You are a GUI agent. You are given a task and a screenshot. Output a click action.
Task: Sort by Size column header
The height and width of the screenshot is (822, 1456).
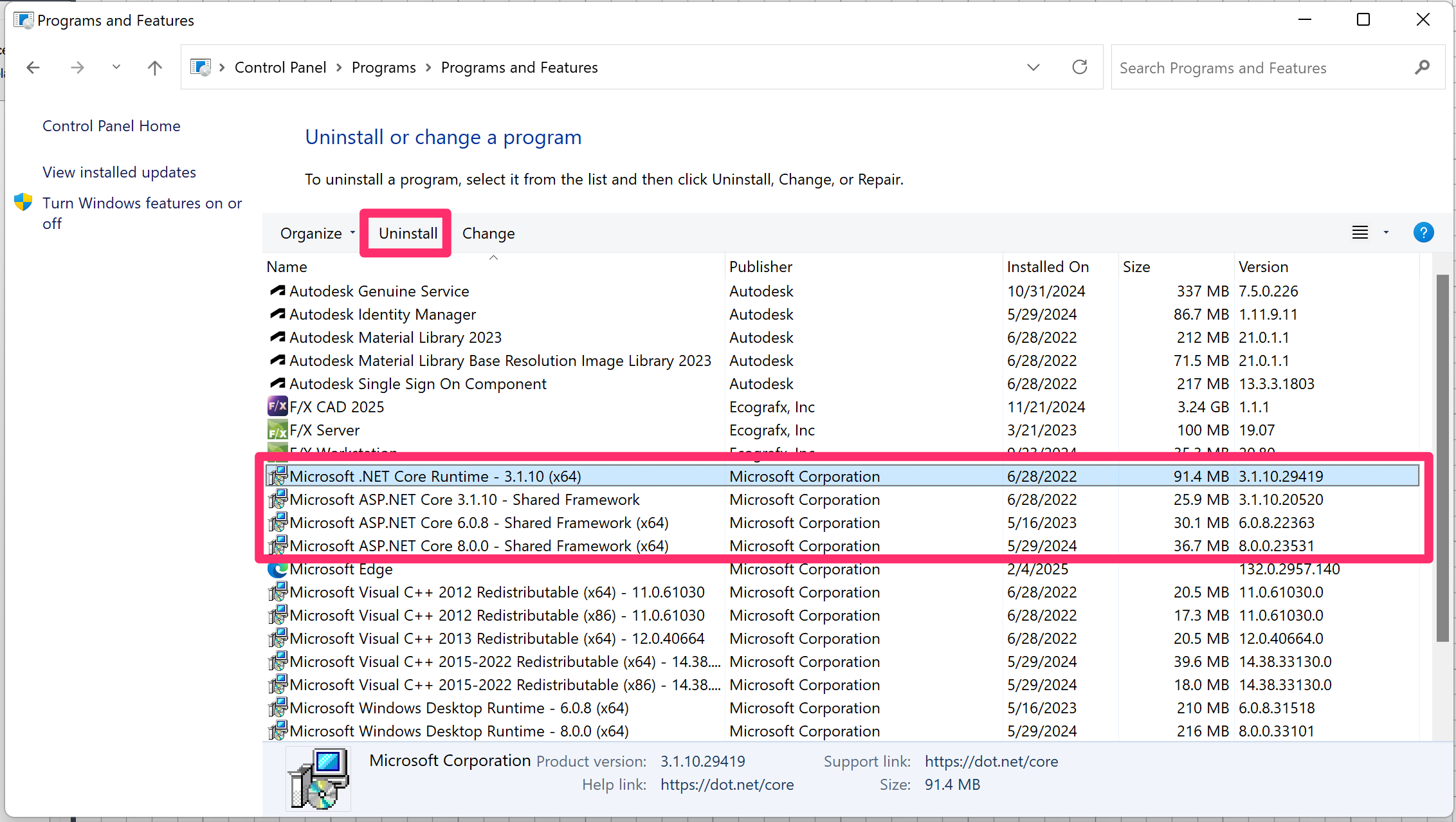click(x=1176, y=266)
